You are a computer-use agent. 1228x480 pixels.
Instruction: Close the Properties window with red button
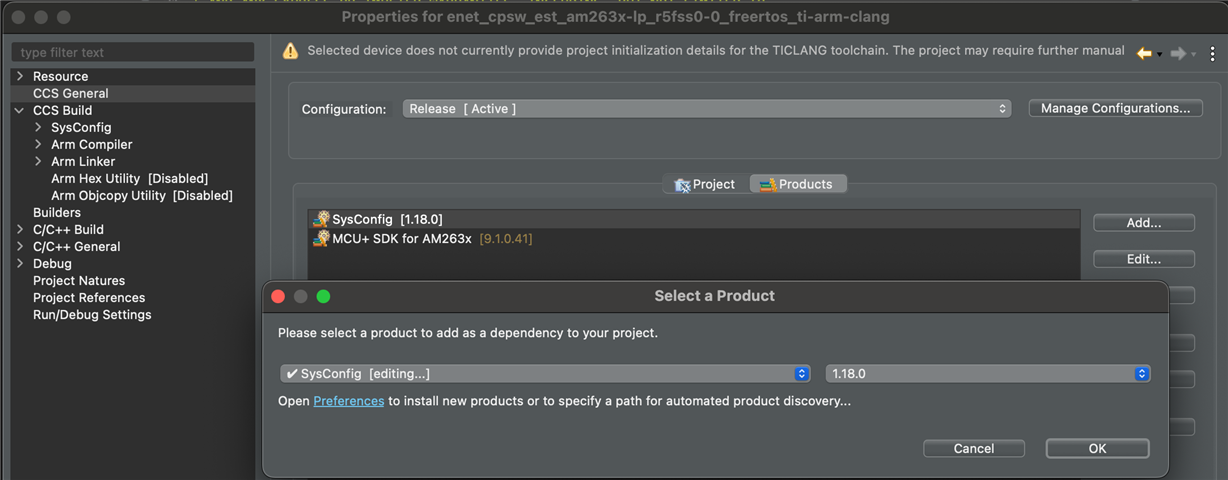tap(19, 17)
